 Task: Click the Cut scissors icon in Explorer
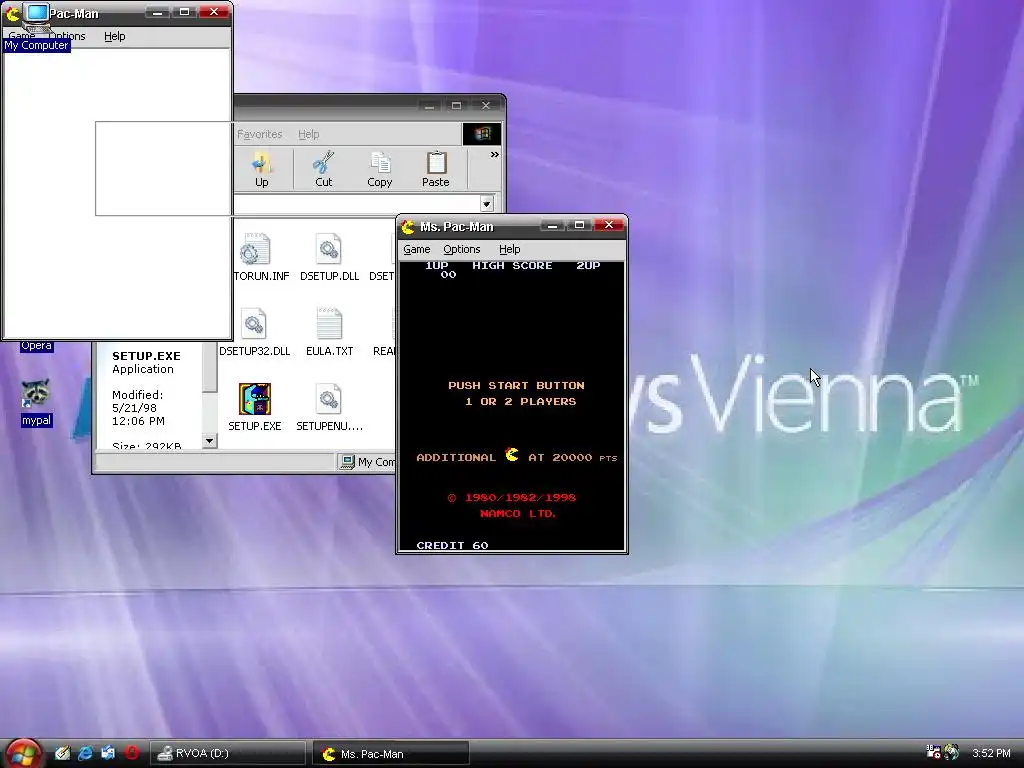coord(323,169)
